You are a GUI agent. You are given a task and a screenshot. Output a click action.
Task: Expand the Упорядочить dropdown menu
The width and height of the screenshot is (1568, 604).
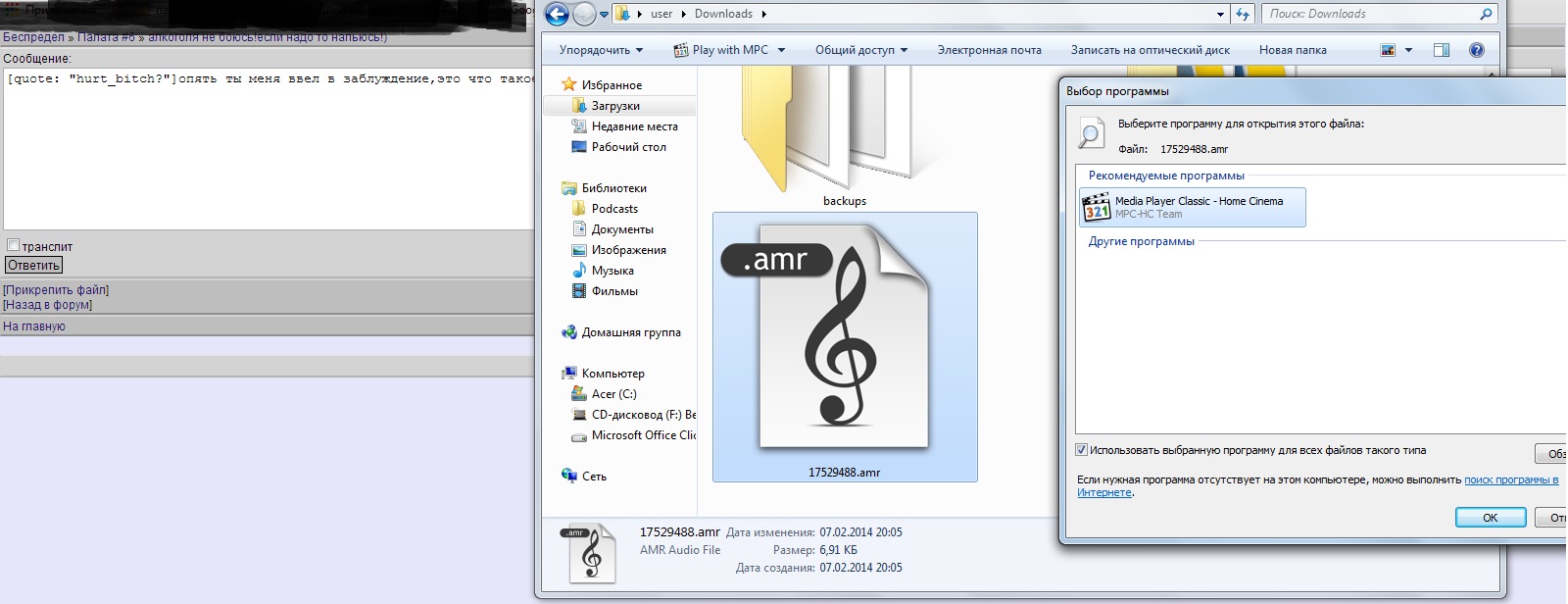601,50
